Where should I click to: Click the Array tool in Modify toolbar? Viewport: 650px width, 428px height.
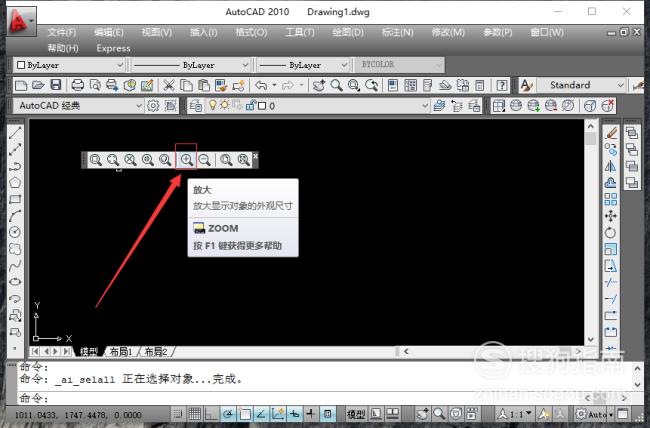click(x=611, y=199)
